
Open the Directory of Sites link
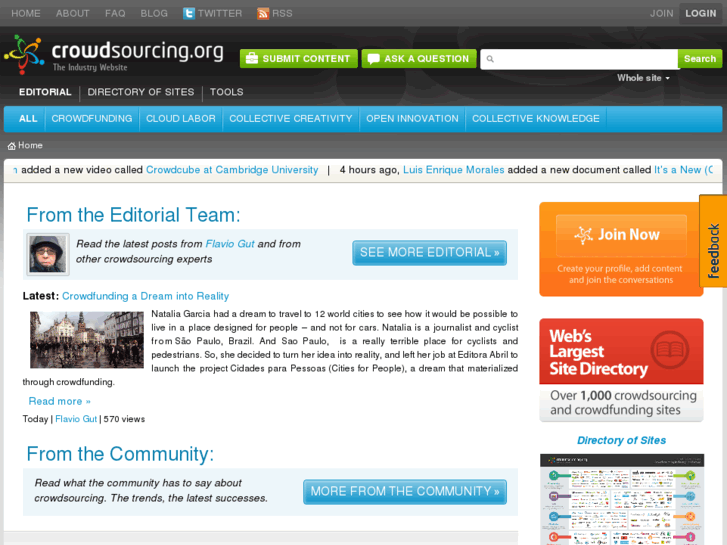tap(621, 440)
